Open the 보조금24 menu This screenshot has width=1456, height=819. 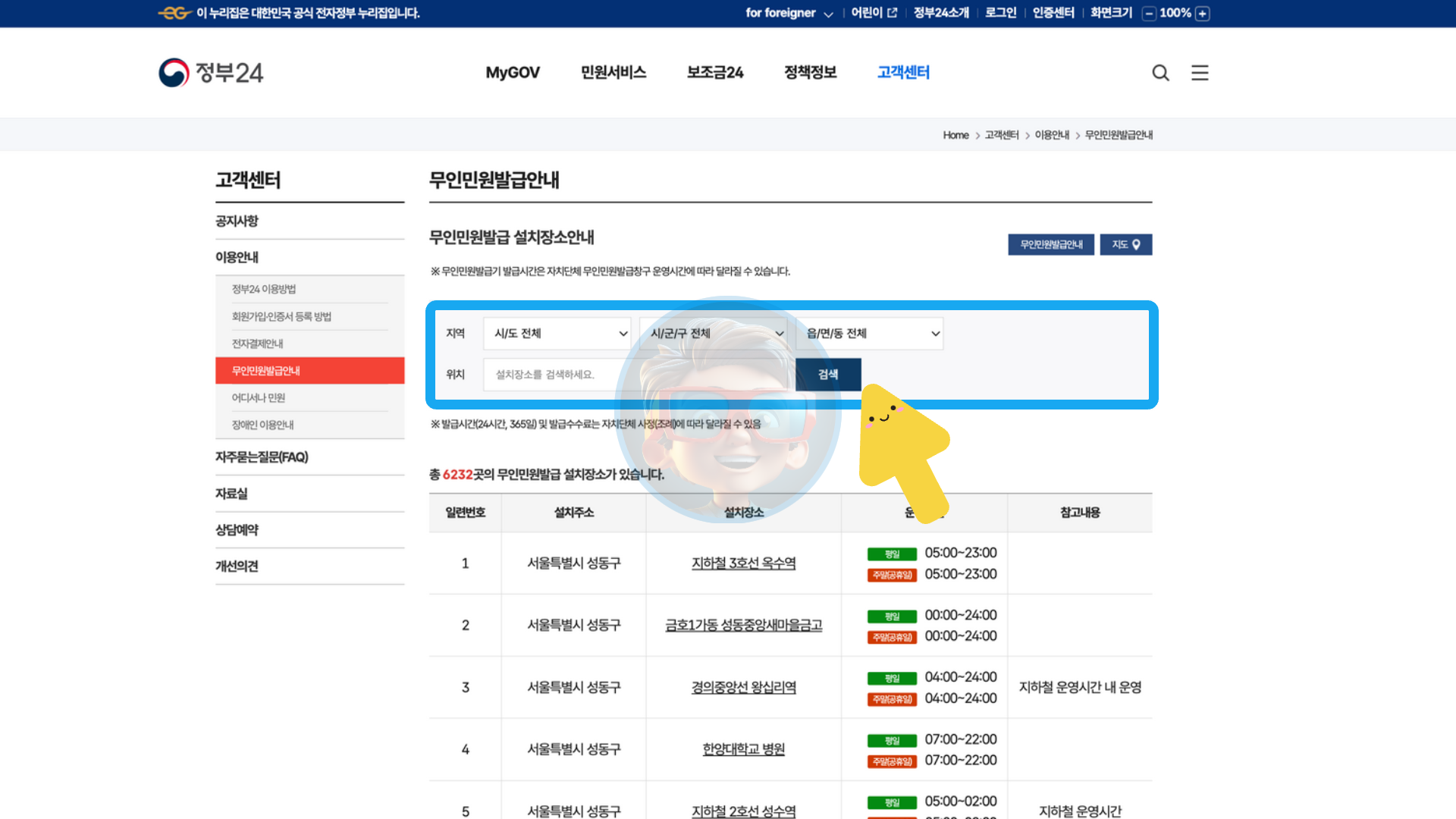pos(714,73)
